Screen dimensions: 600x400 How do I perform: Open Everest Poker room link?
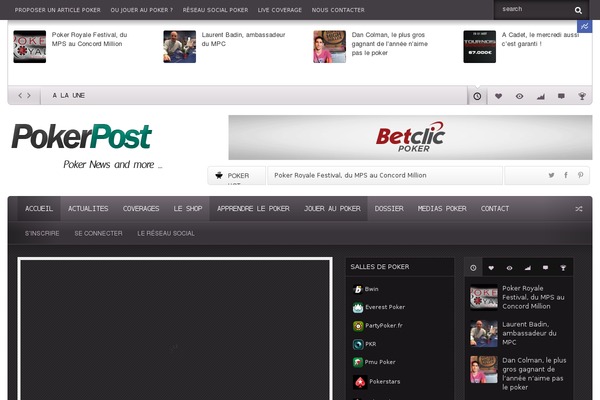[385, 307]
